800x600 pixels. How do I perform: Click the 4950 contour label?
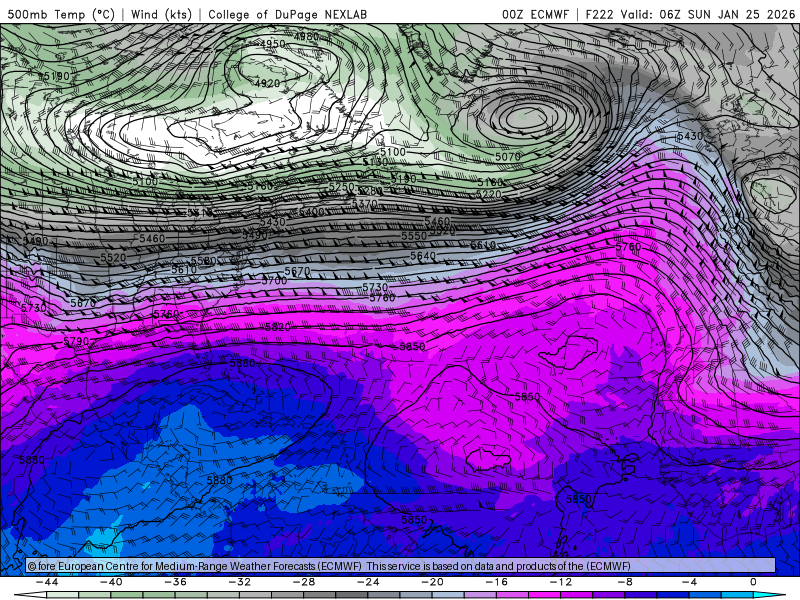(272, 44)
